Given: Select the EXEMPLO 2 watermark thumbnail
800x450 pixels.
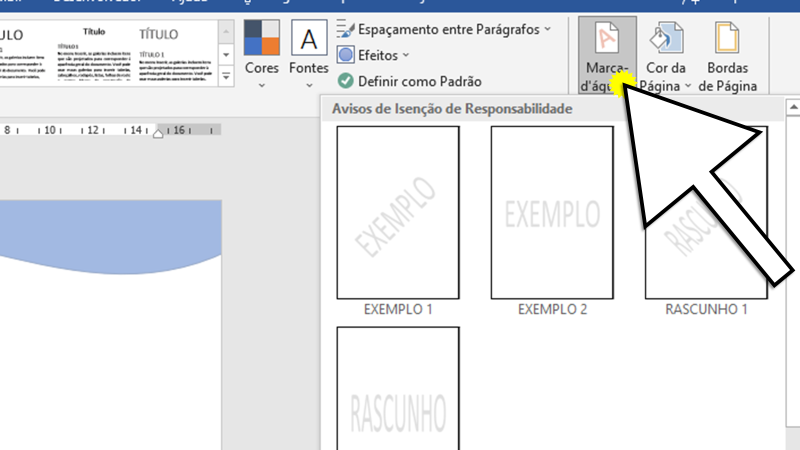Looking at the screenshot, I should click(x=552, y=212).
